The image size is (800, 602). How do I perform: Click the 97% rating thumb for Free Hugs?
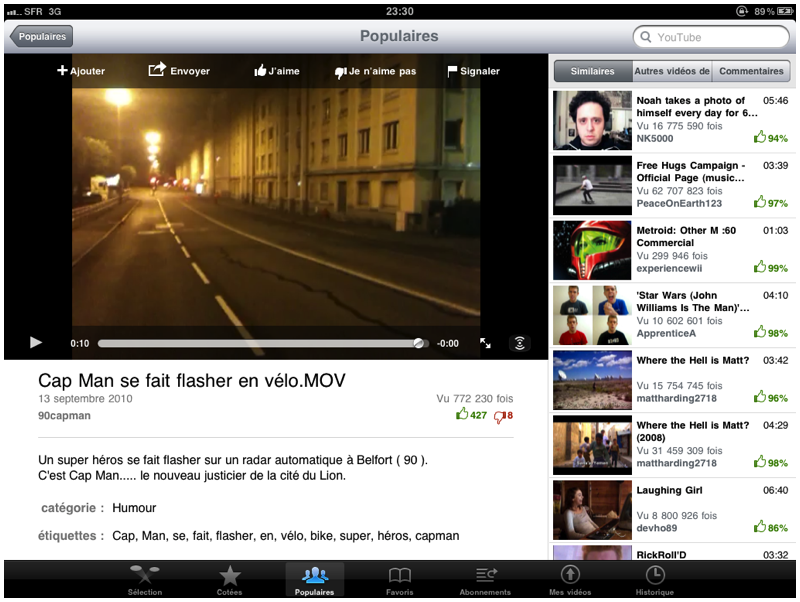[x=760, y=202]
